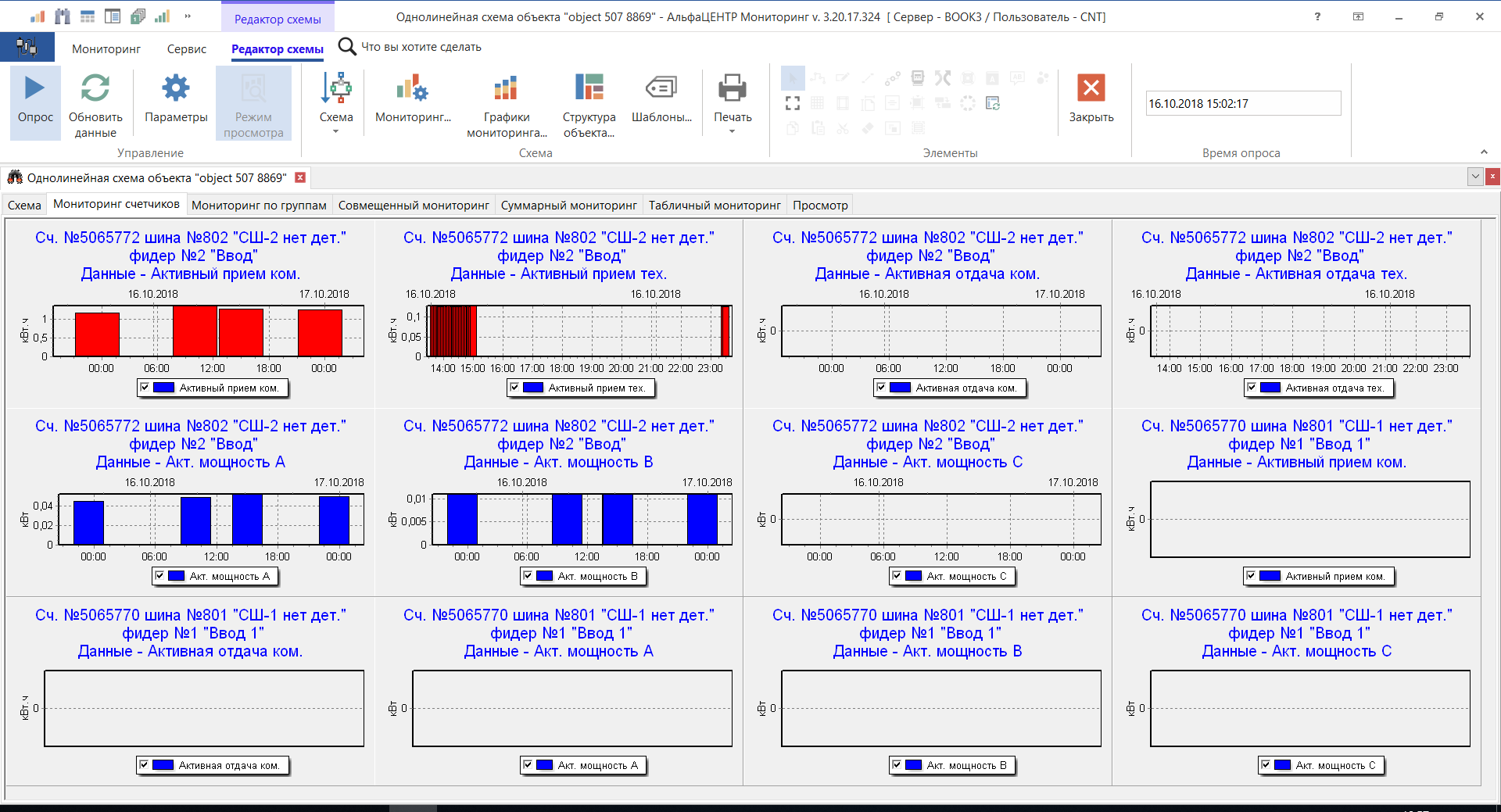Expand the Схема dropdown in ribbon

click(336, 131)
